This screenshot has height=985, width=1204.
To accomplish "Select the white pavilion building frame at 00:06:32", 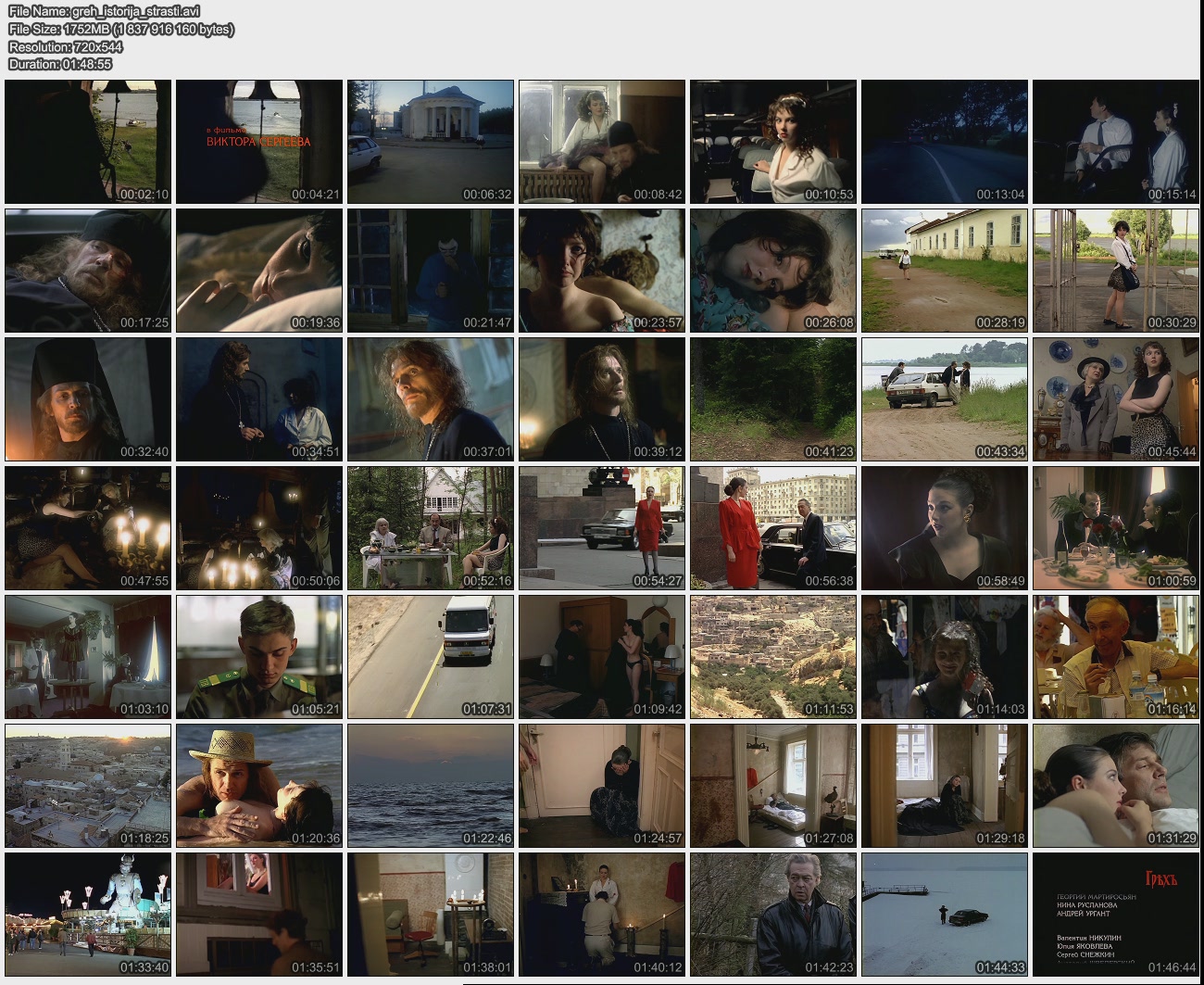I will (431, 141).
